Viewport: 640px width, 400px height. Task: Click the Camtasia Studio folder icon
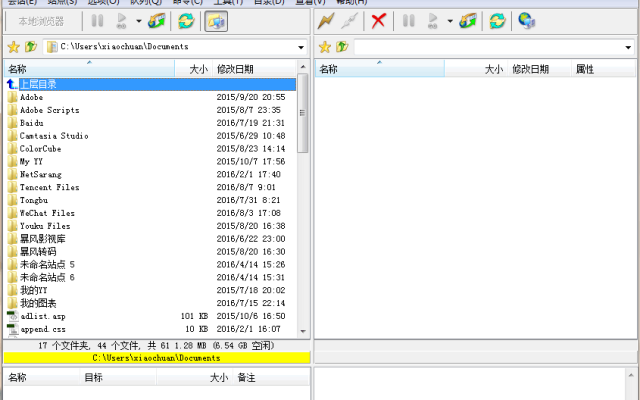pyautogui.click(x=13, y=136)
